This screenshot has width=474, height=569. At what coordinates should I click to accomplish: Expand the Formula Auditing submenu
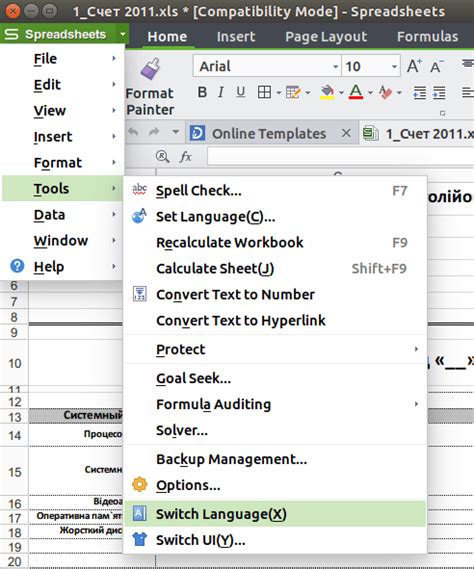pyautogui.click(x=275, y=404)
